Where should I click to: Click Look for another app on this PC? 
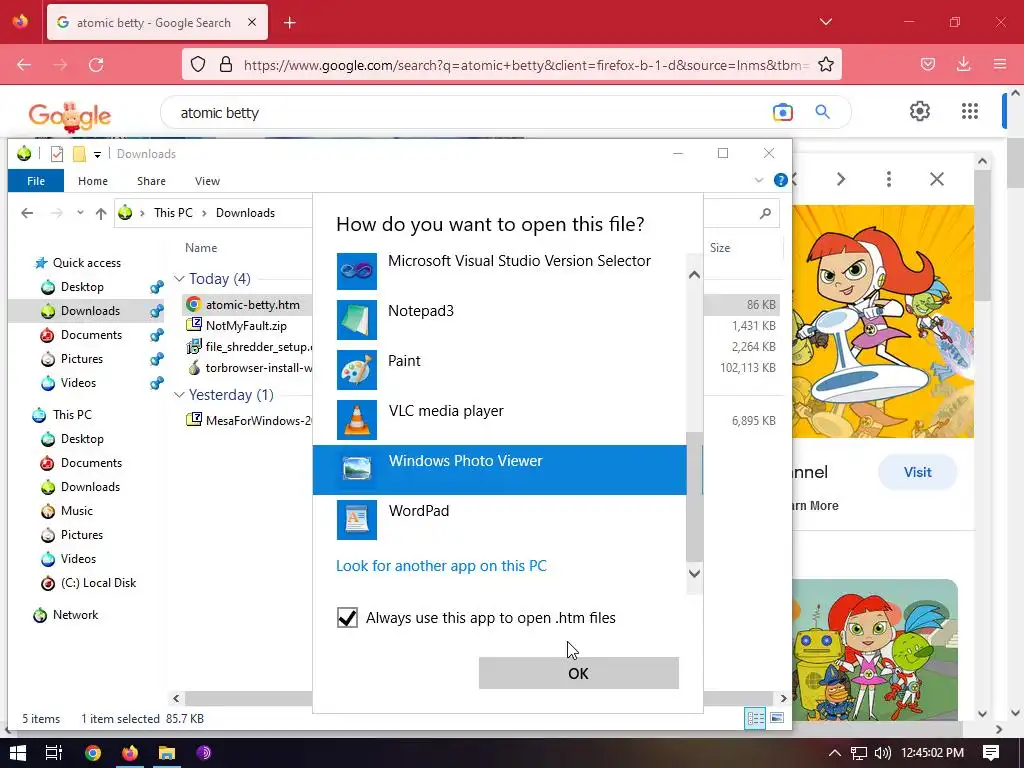coord(441,566)
